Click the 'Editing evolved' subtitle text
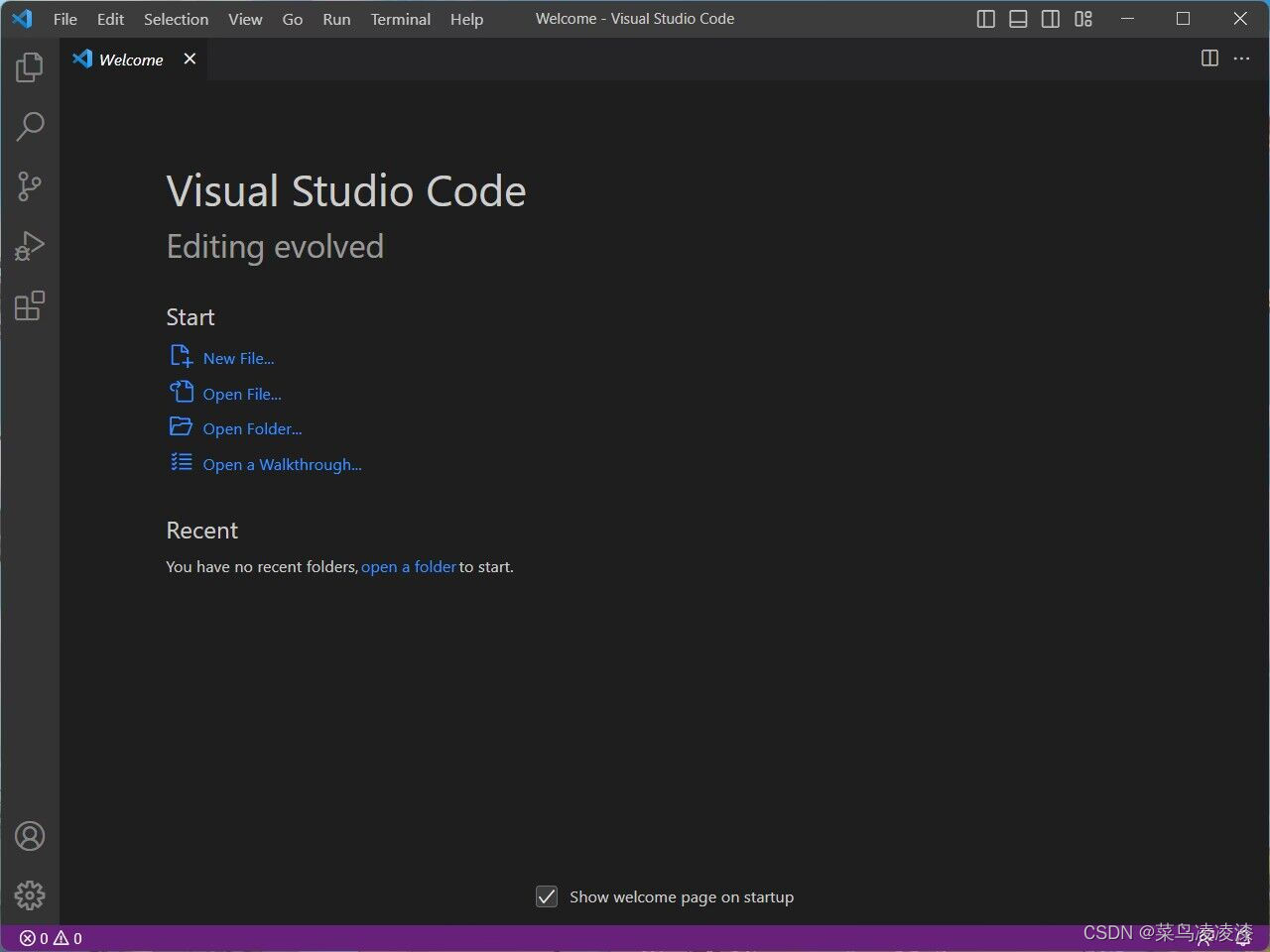Screen dimensions: 1270x952 275,247
